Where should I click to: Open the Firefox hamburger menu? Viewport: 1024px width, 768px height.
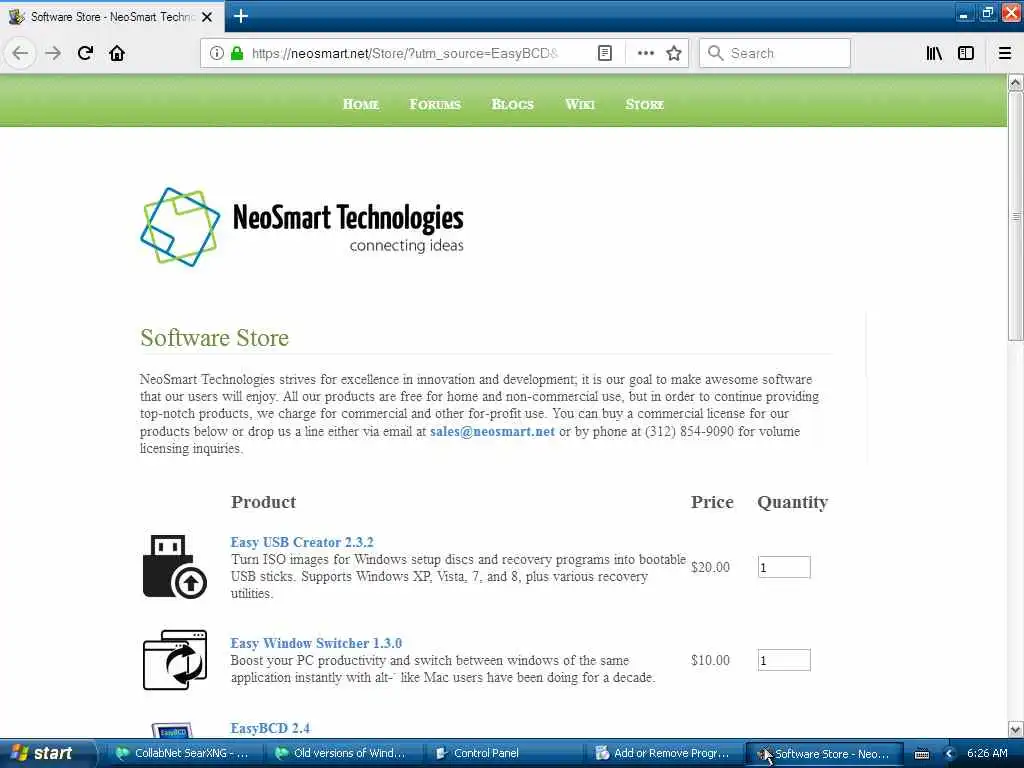[x=1005, y=54]
